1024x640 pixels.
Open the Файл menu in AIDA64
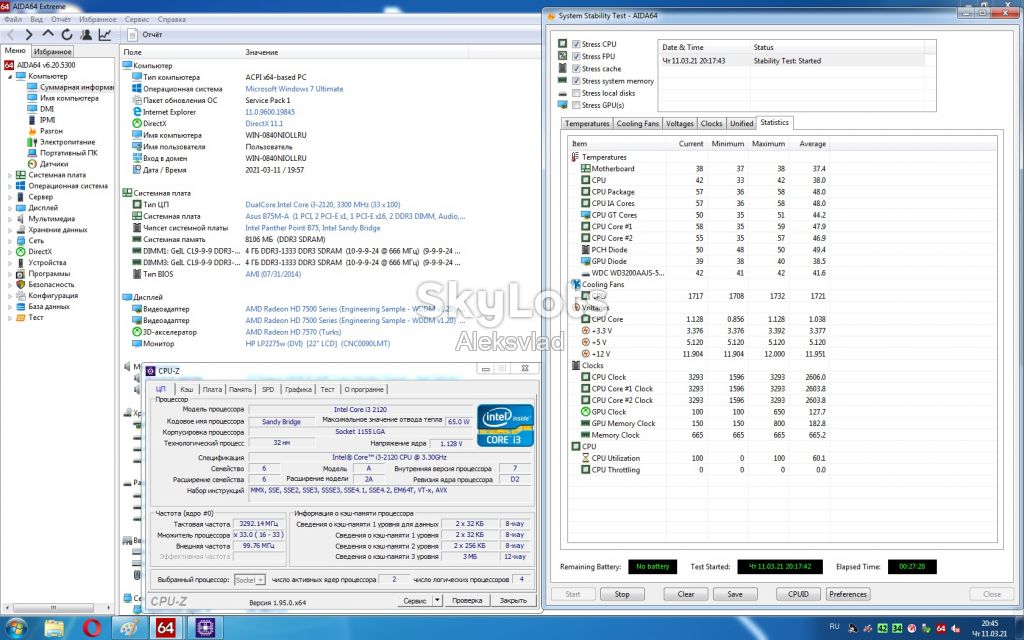tap(13, 20)
